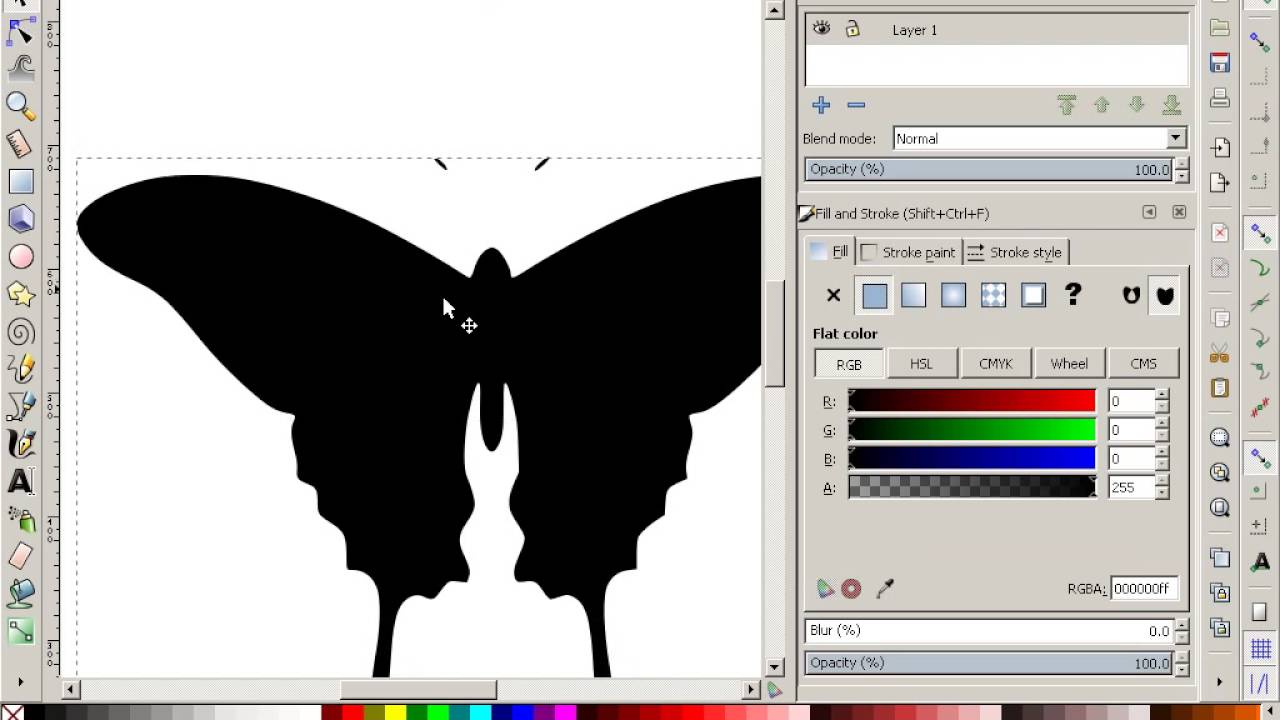Choose Linear gradient fill type
The width and height of the screenshot is (1280, 720).
click(x=913, y=295)
